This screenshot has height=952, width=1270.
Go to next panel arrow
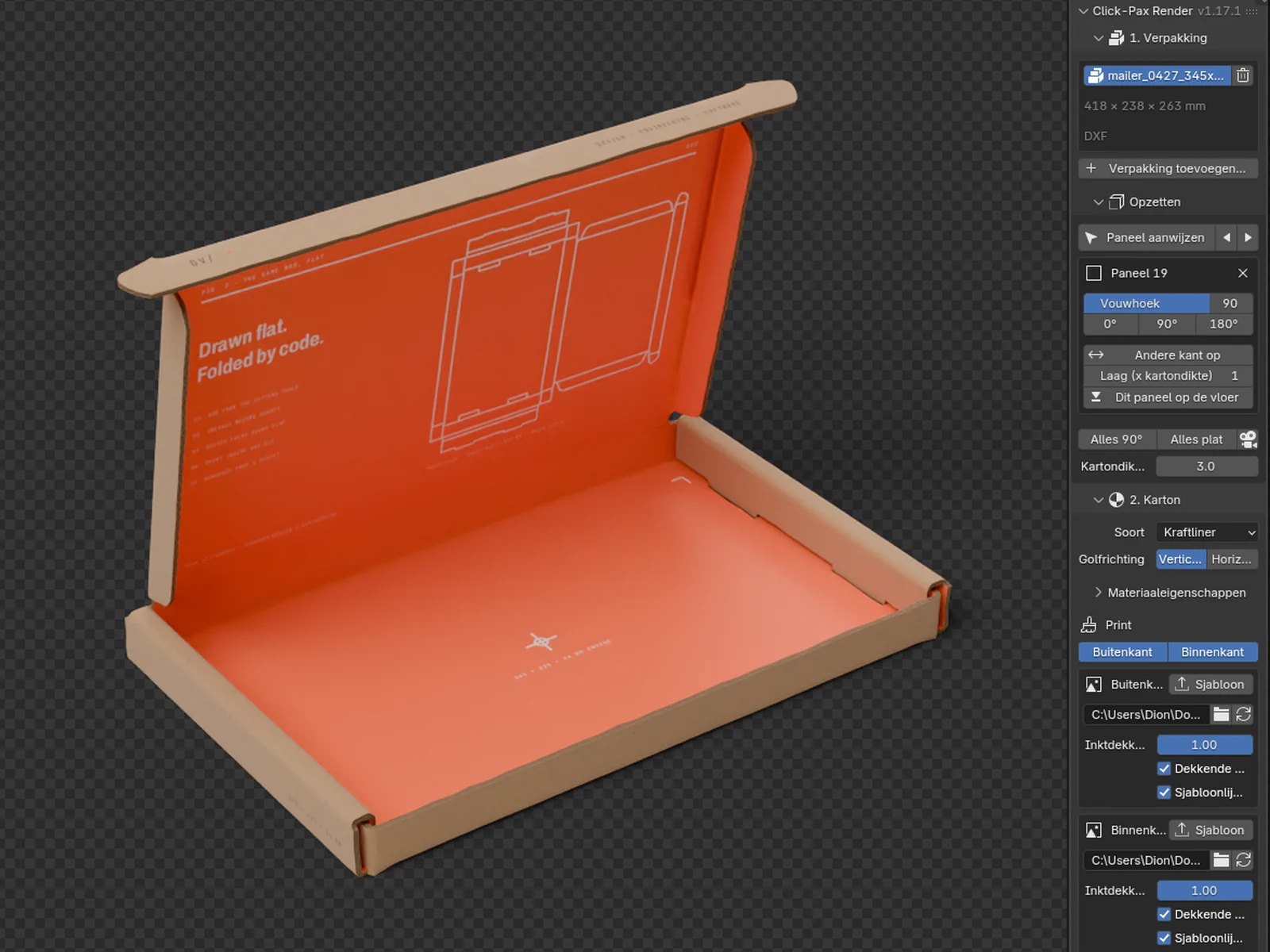coord(1248,237)
